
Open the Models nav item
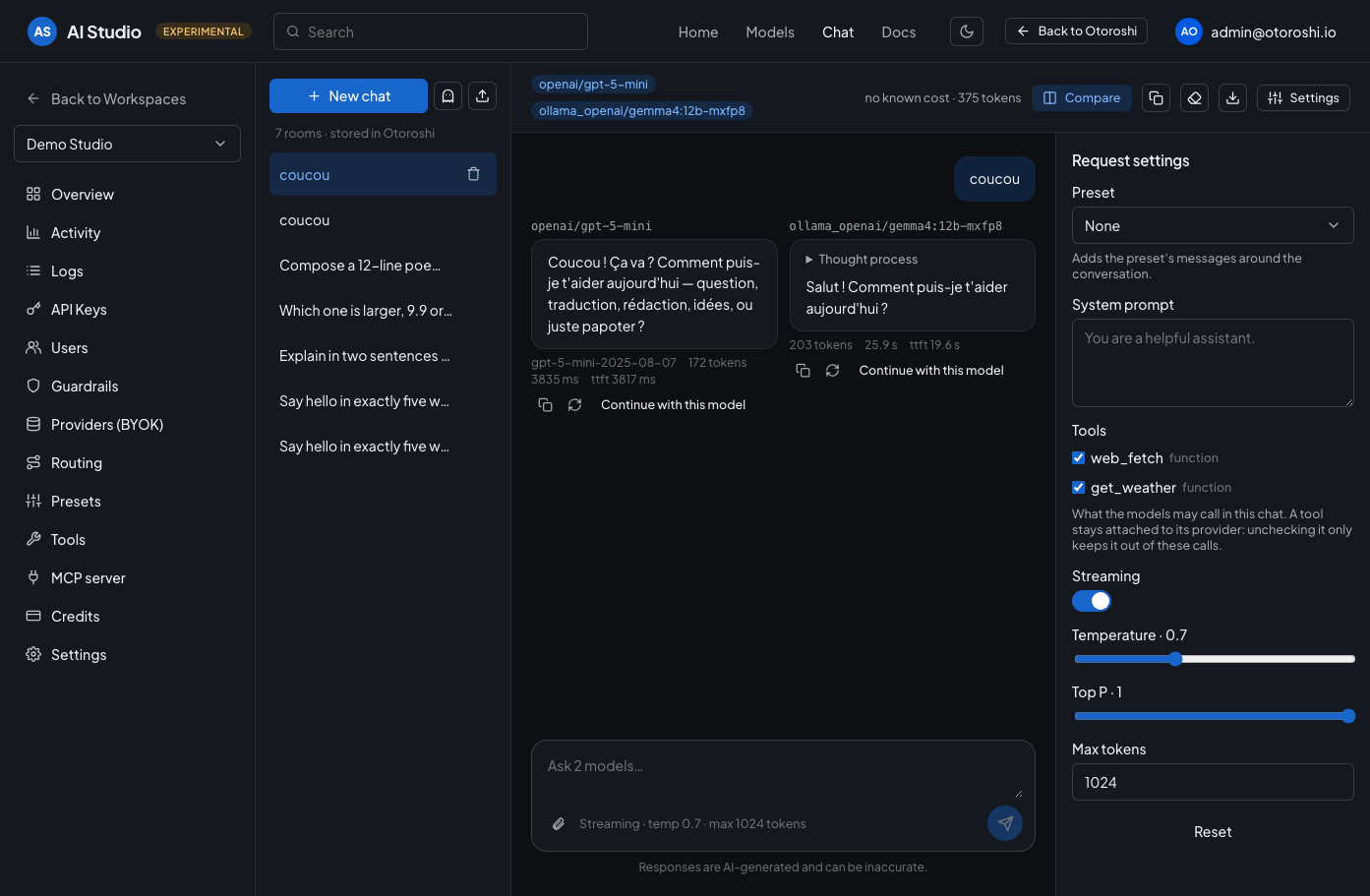point(770,31)
